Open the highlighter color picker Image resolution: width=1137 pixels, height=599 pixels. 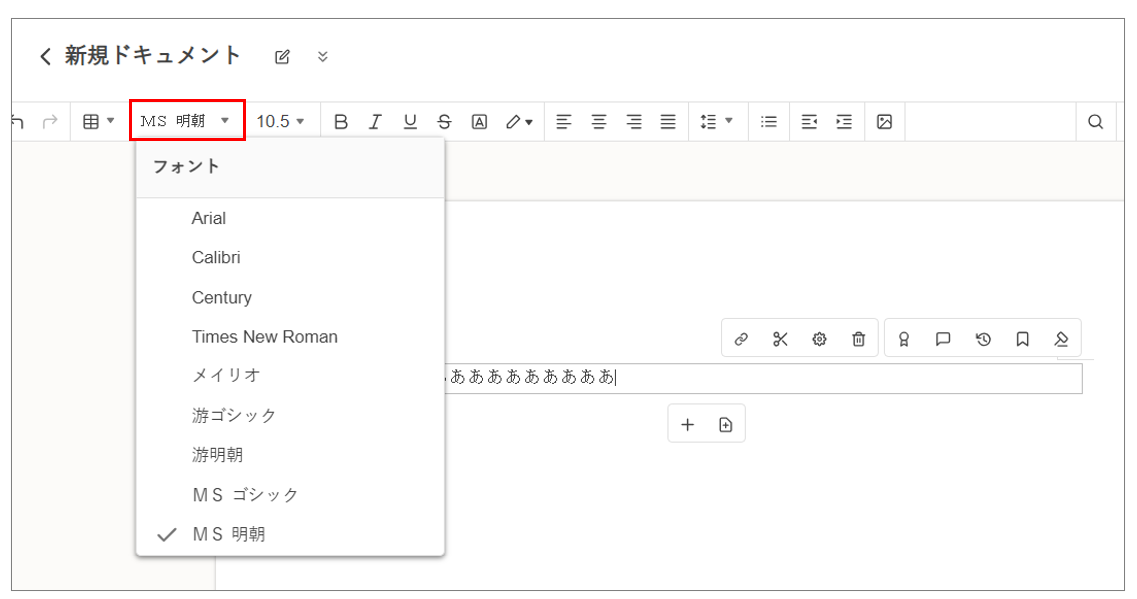[518, 122]
